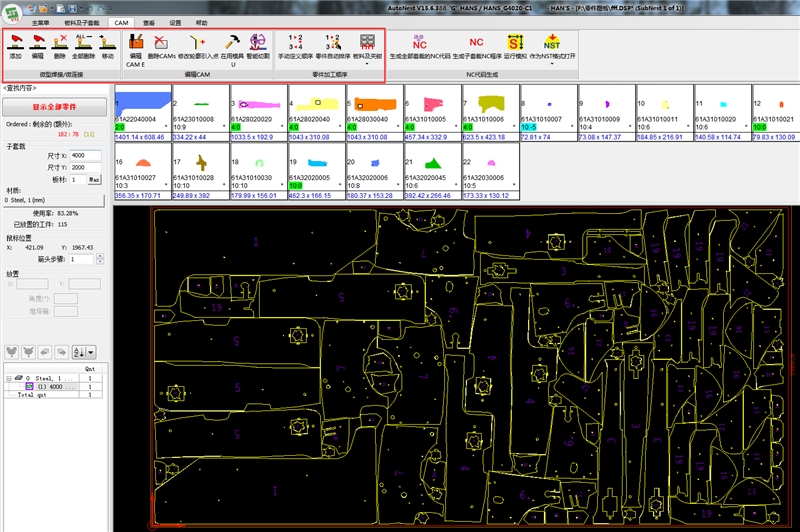Screen dimensions: 800x532
Task: Open the 板料及子套裁 ribbon tab
Action: pyautogui.click(x=82, y=21)
